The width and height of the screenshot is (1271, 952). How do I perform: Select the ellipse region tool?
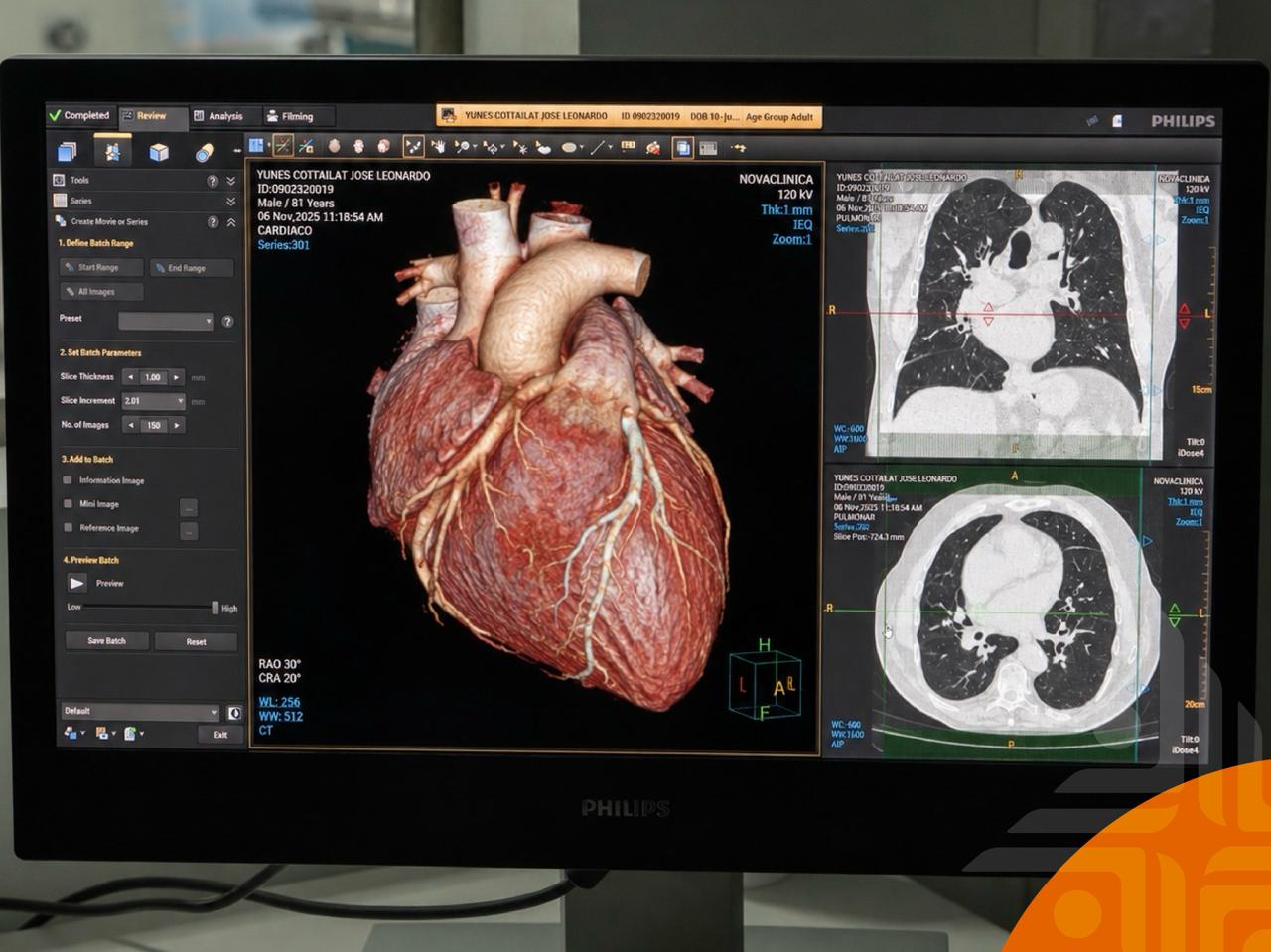(x=570, y=147)
